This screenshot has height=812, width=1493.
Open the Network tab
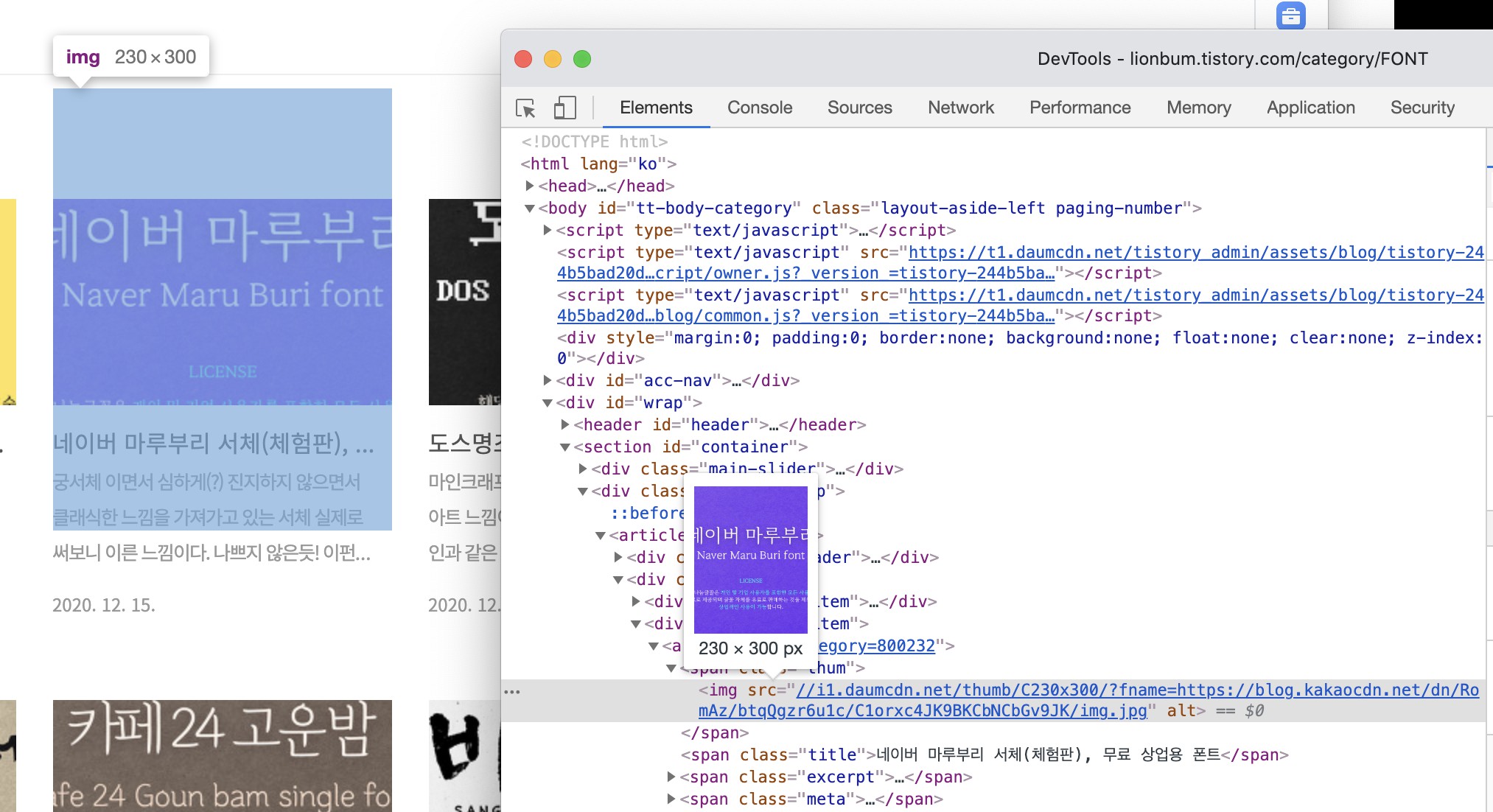[x=960, y=108]
